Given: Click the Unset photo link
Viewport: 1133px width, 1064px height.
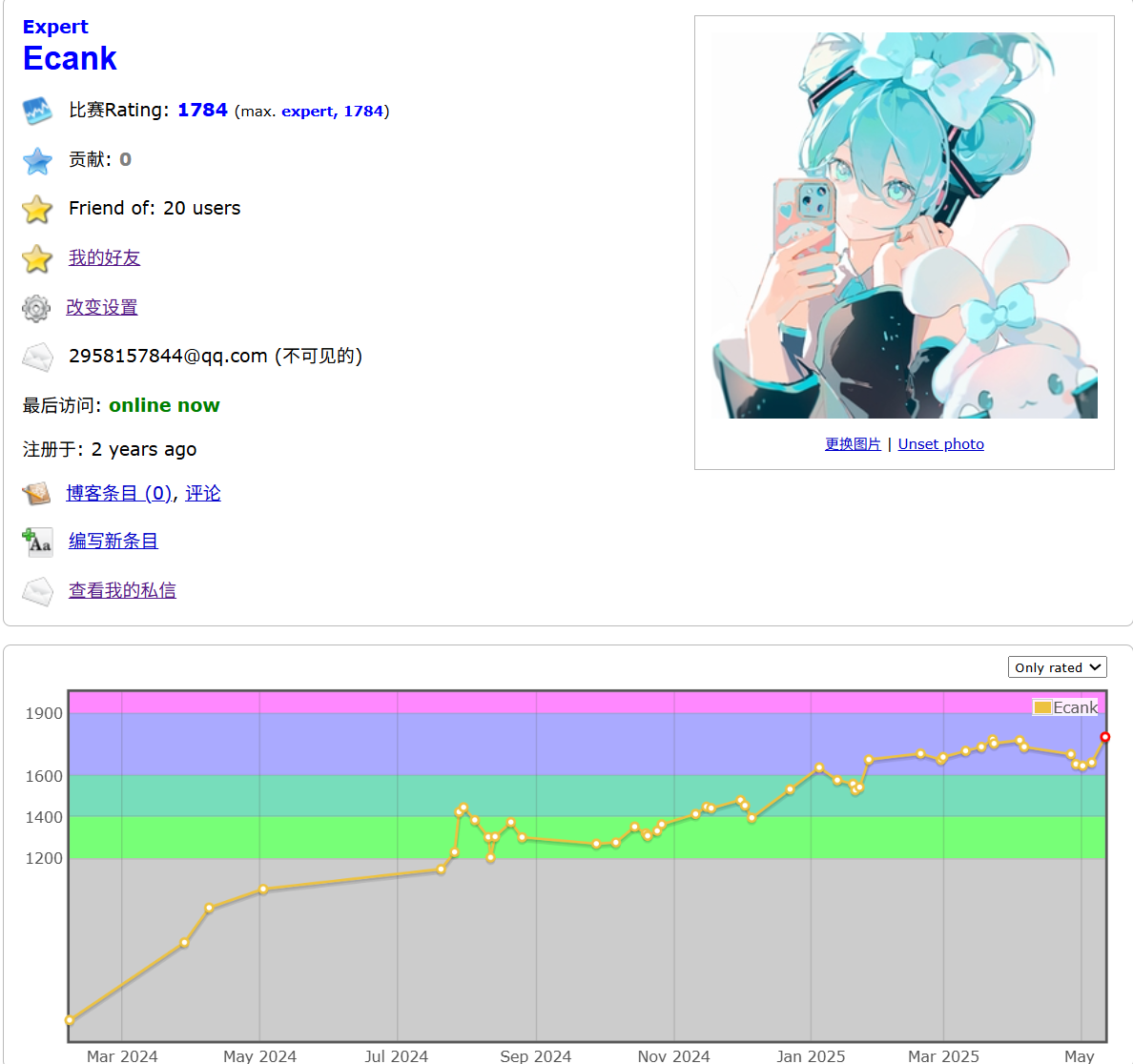Looking at the screenshot, I should click(x=940, y=444).
